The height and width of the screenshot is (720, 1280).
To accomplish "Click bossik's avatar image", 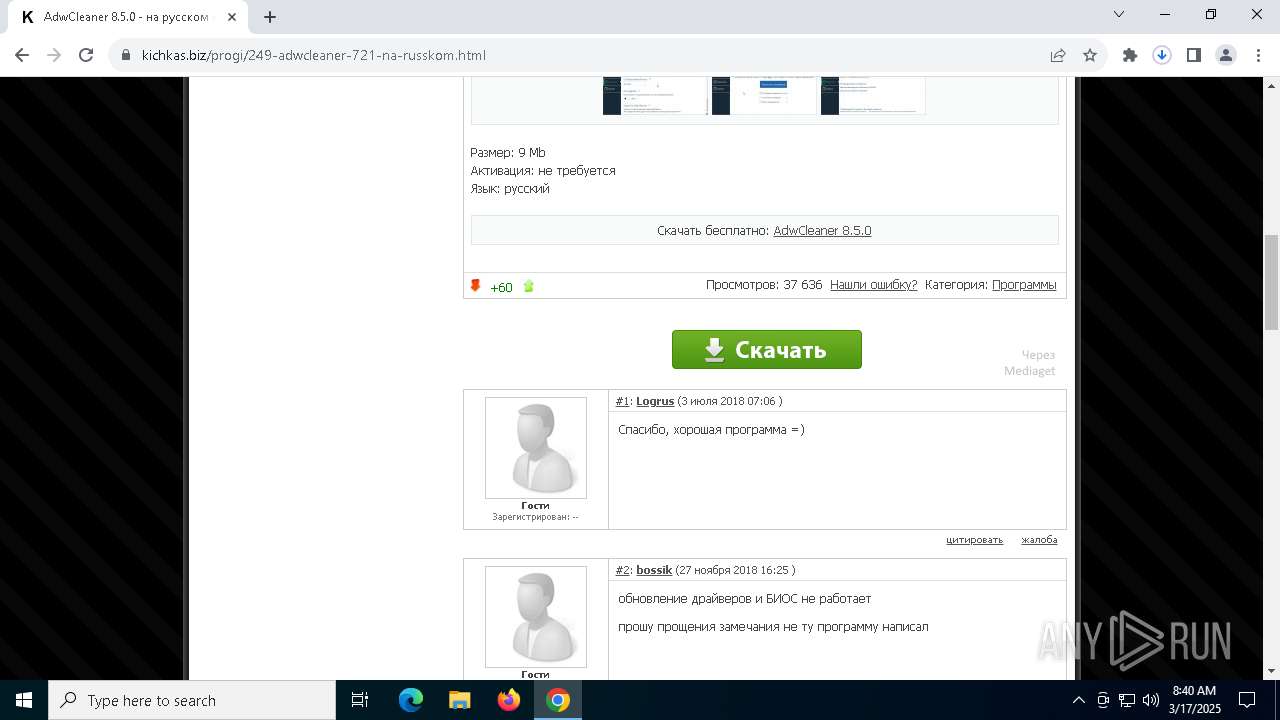I will (536, 617).
